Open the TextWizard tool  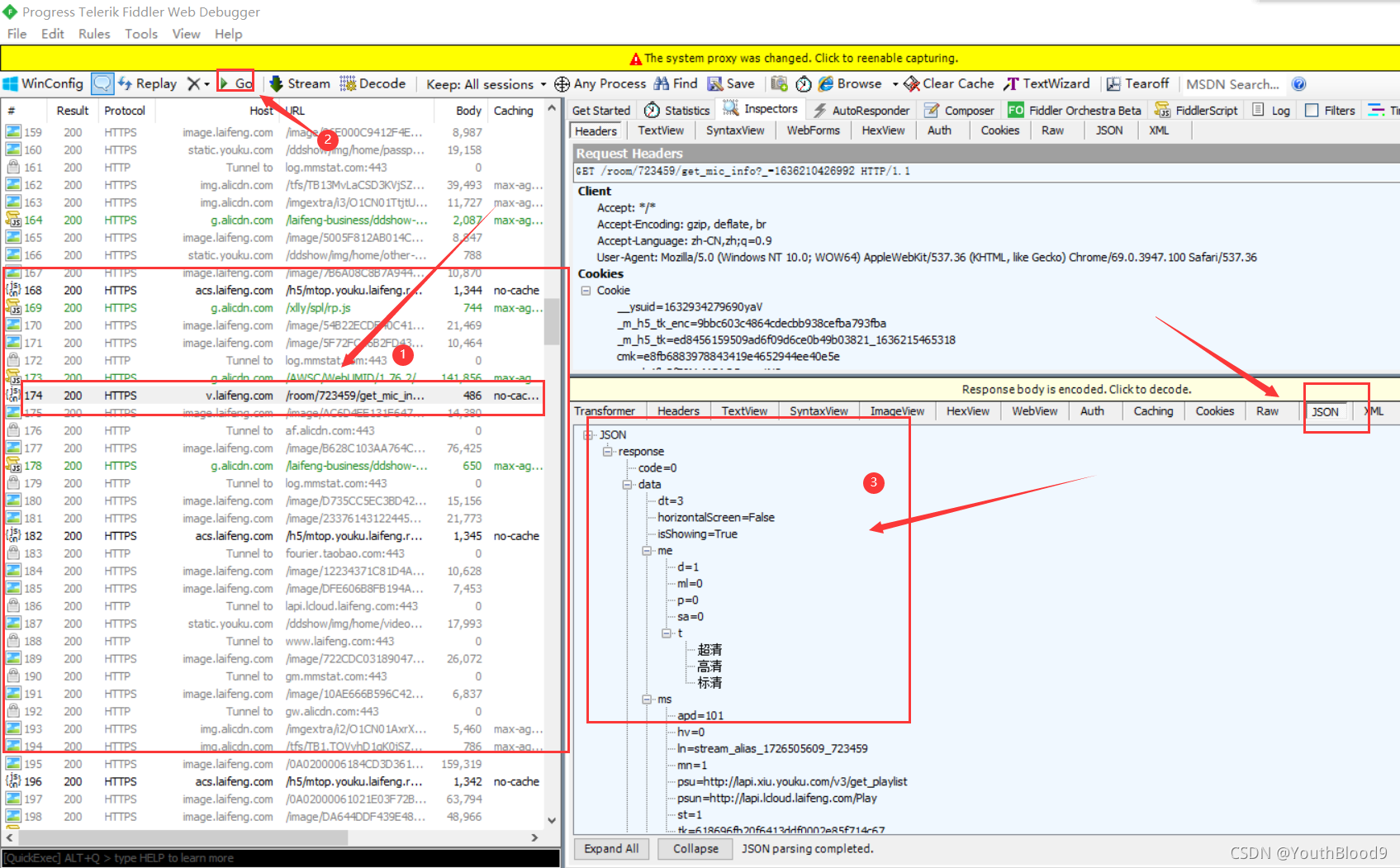point(1046,83)
